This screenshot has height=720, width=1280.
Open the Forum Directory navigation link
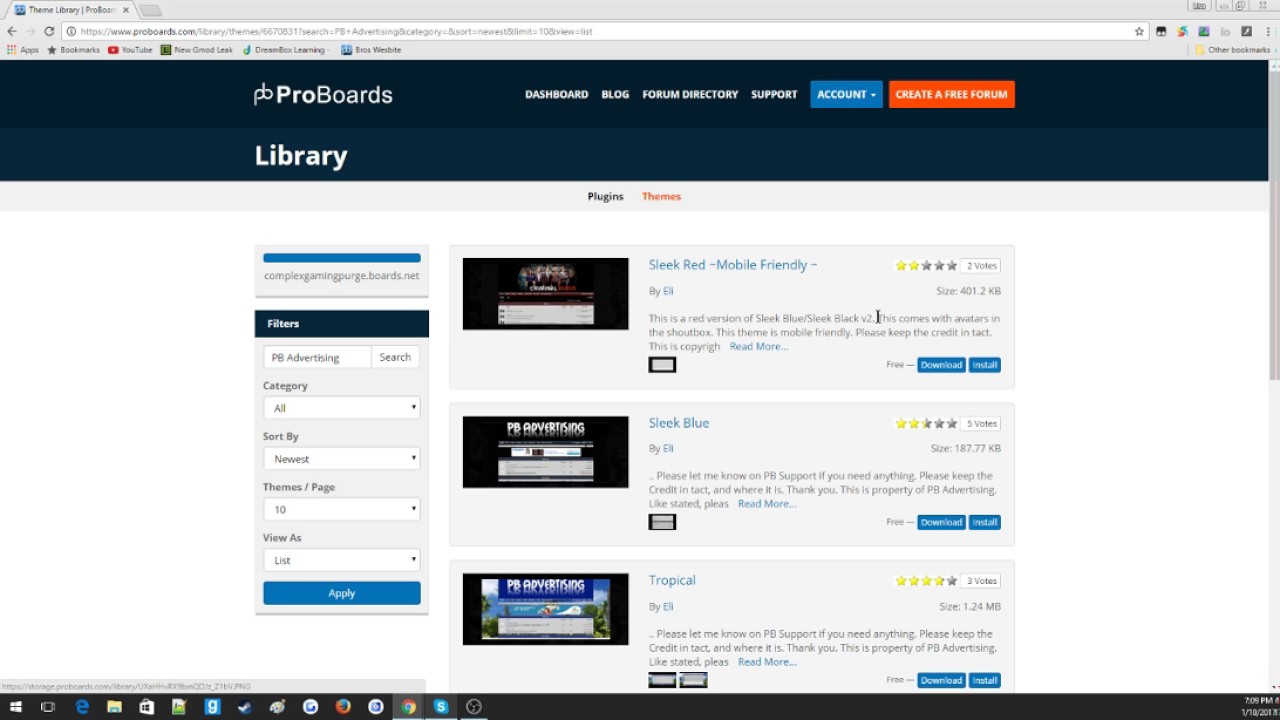click(690, 94)
